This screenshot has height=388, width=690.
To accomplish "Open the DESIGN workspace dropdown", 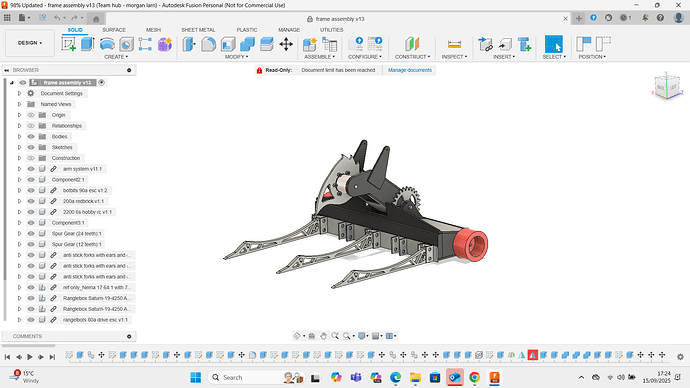I will coord(30,43).
